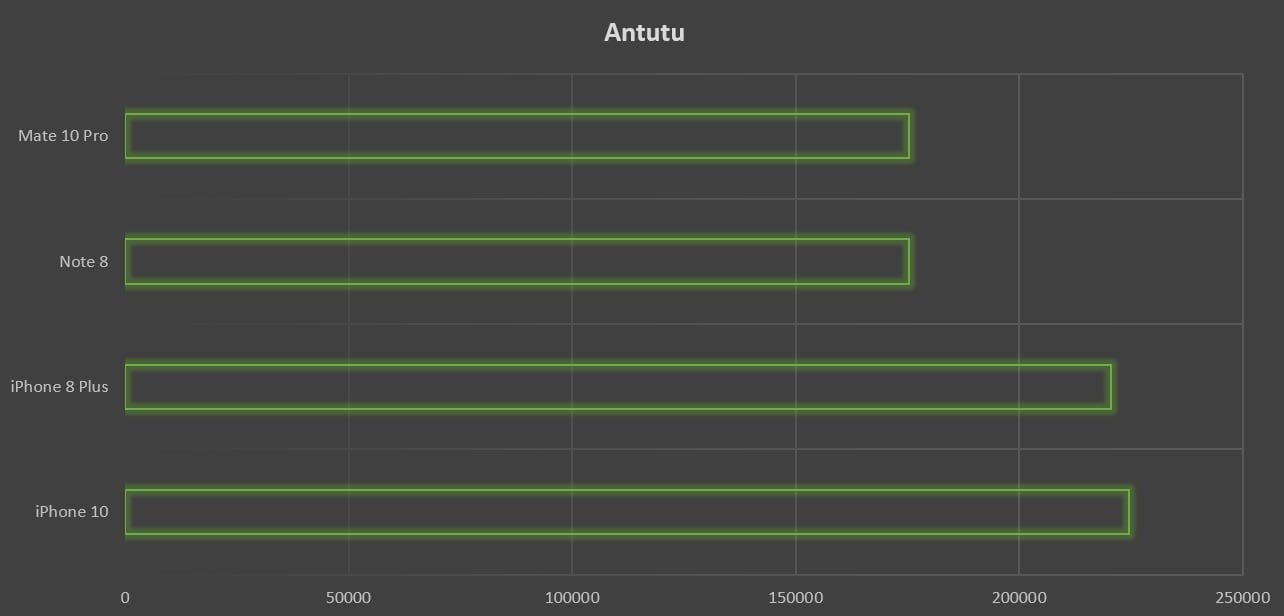The height and width of the screenshot is (616, 1284).
Task: Click the 50000 axis tick label
Action: [x=349, y=598]
